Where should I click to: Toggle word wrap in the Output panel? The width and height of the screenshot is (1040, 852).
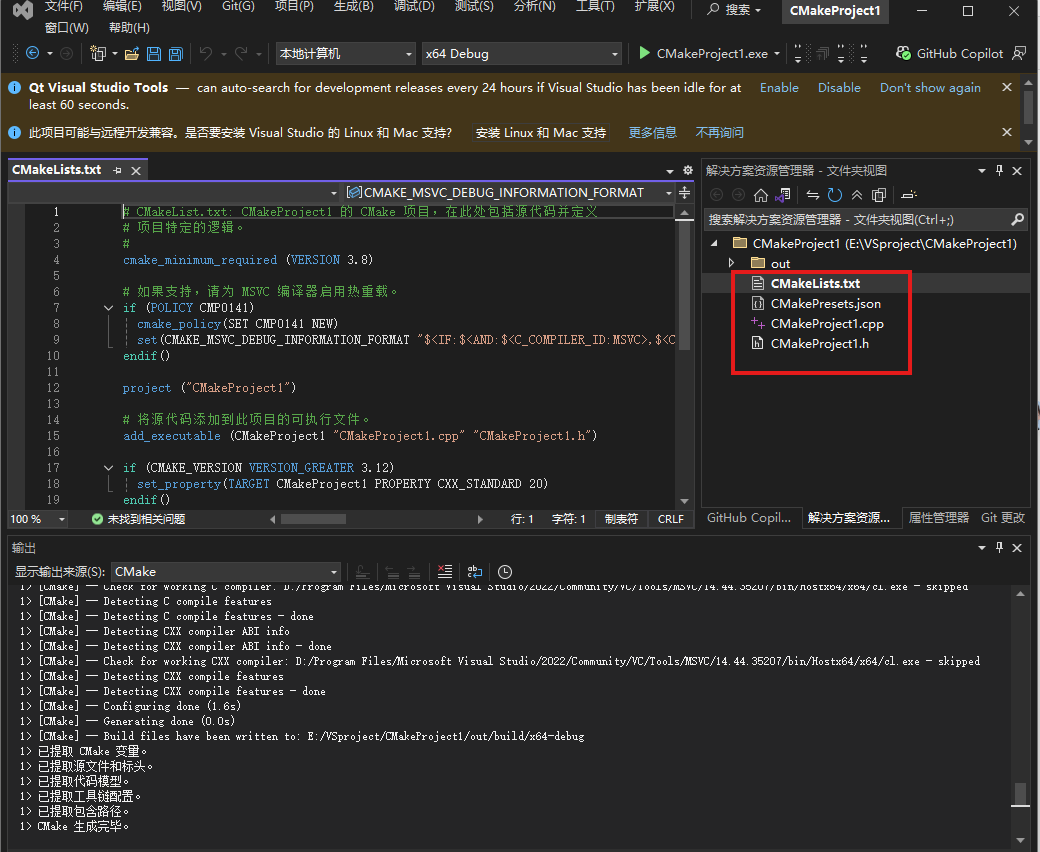(474, 571)
